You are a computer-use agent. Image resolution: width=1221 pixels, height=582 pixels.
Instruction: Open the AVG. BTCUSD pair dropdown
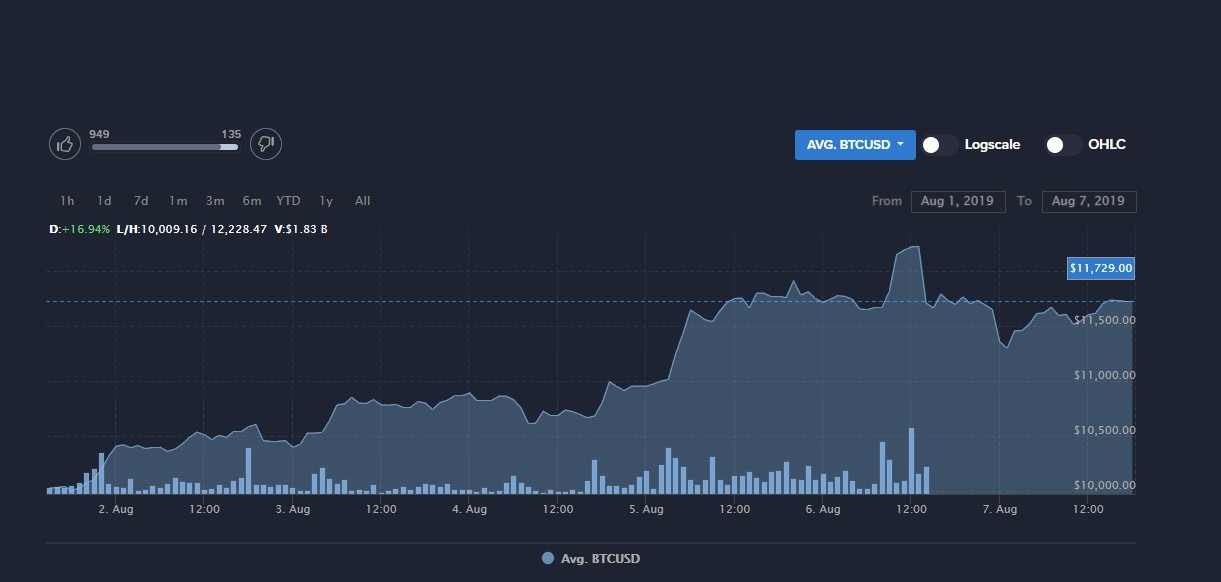pos(855,144)
